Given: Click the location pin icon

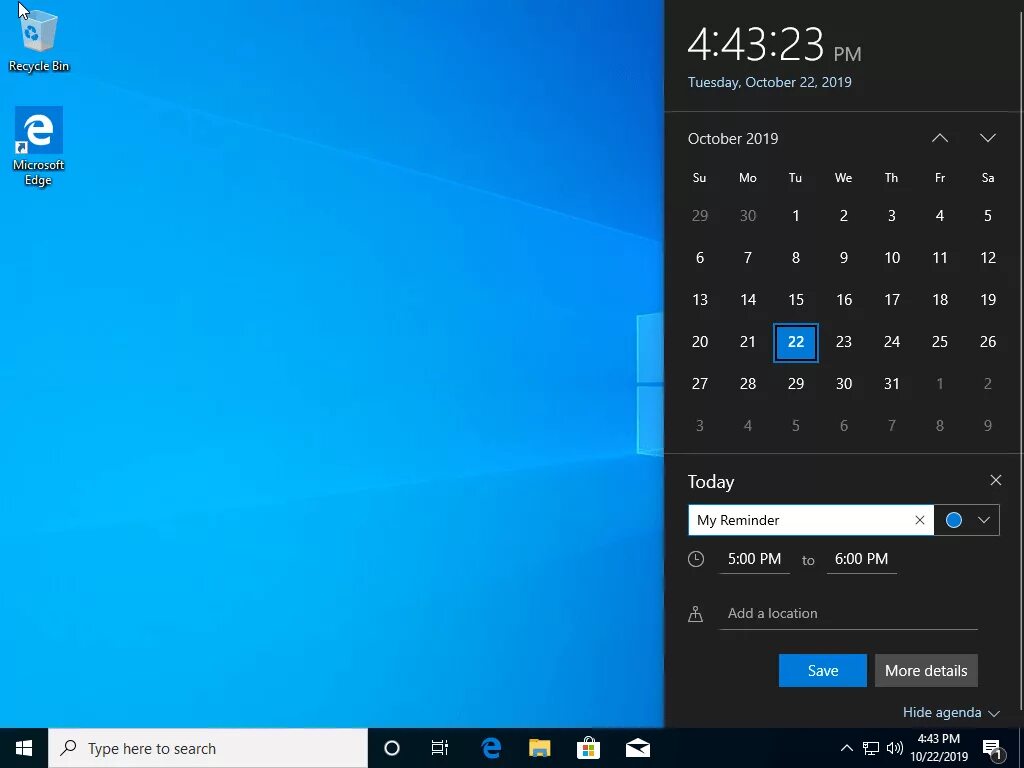Looking at the screenshot, I should tap(697, 613).
